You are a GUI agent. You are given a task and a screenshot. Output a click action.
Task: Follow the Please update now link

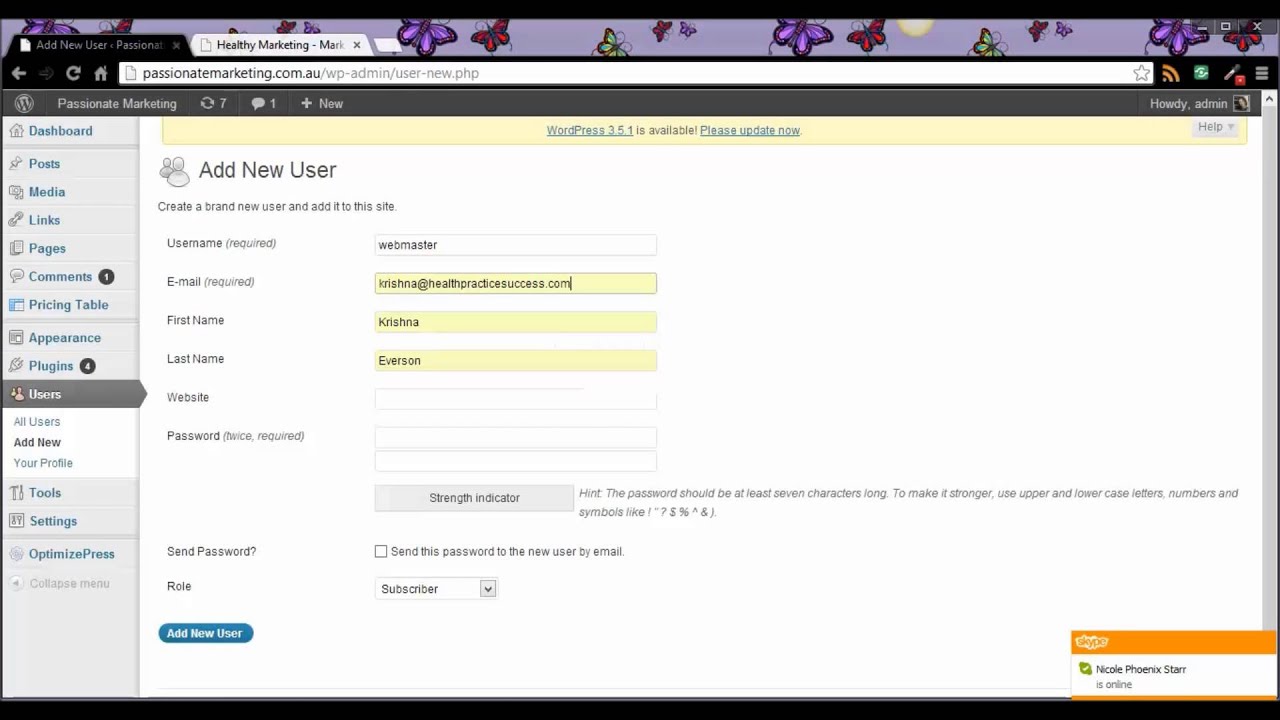[750, 130]
